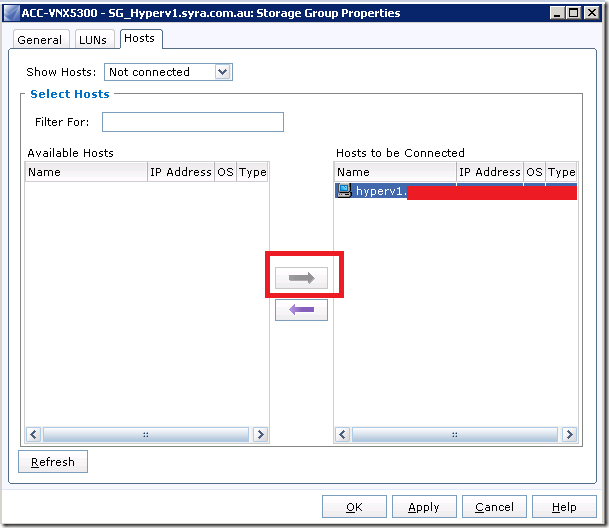This screenshot has width=609, height=528.
Task: Click the title bar application icon
Action: (x=12, y=13)
